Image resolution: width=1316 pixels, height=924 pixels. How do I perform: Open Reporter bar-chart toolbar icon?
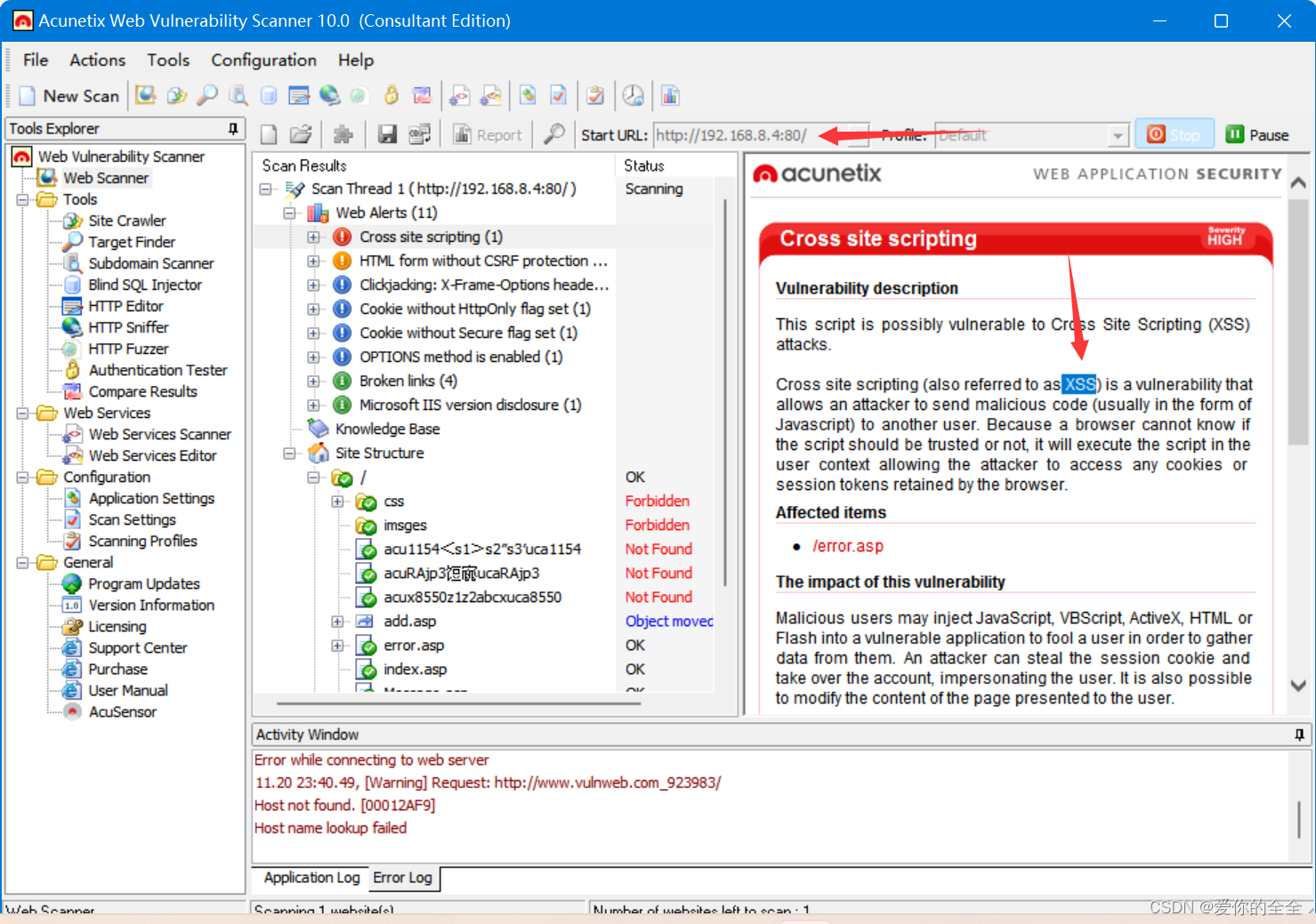(670, 95)
